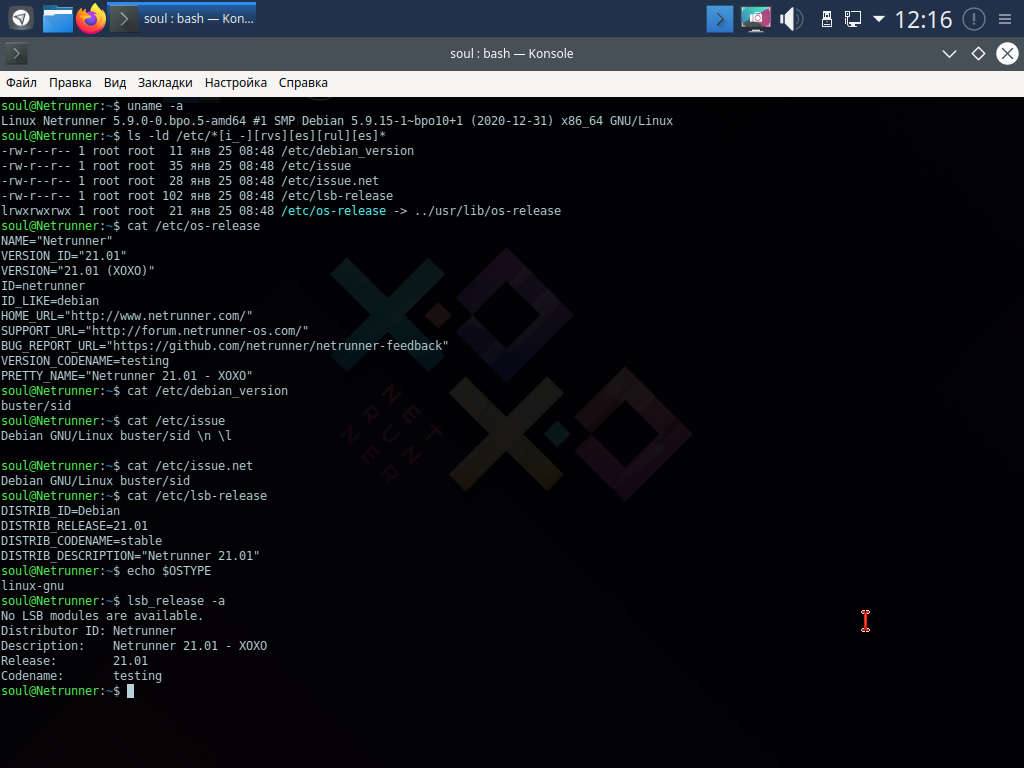Open the Справка menu
This screenshot has height=768, width=1024.
303,83
